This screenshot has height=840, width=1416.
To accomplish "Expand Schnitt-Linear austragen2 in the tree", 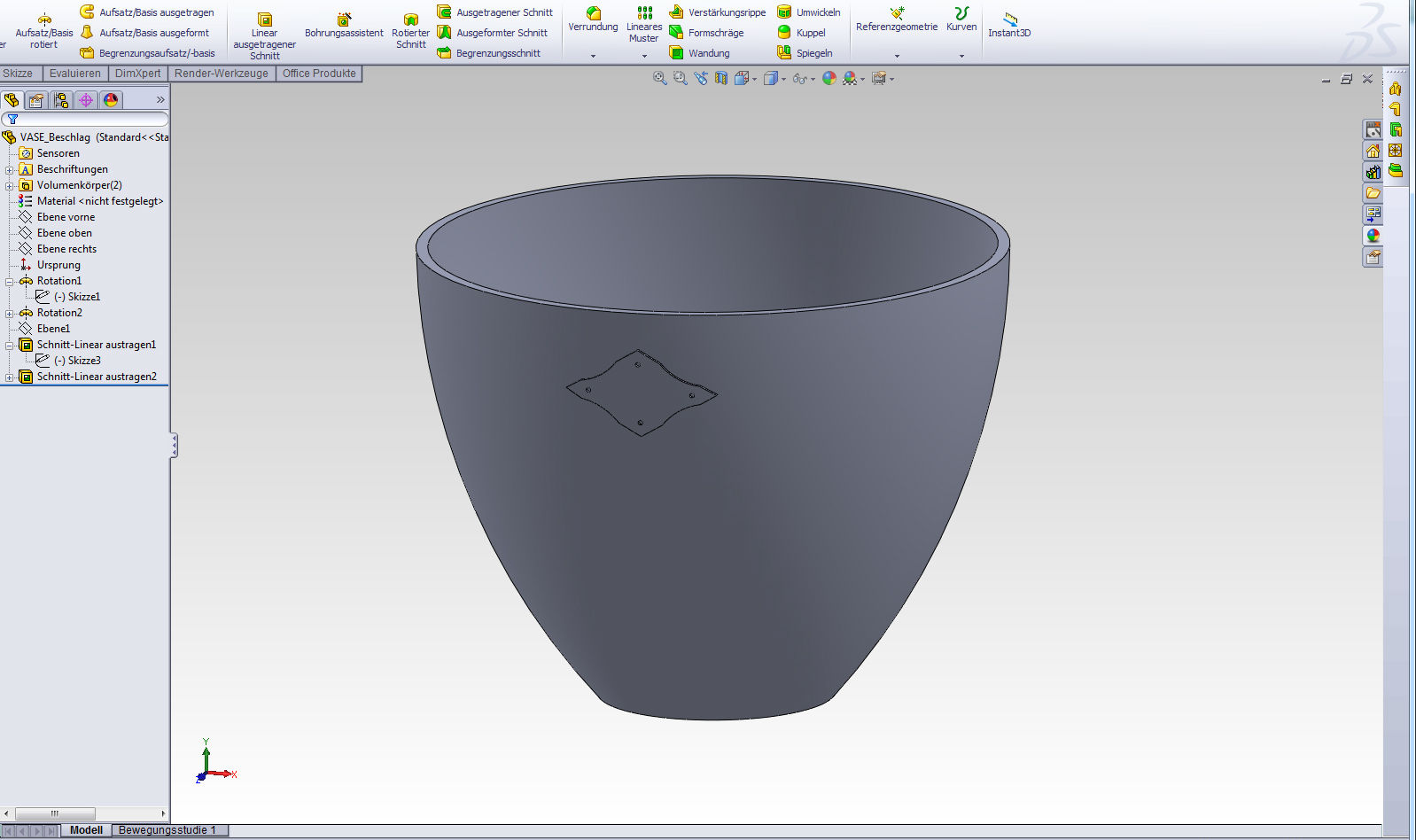I will pos(9,377).
